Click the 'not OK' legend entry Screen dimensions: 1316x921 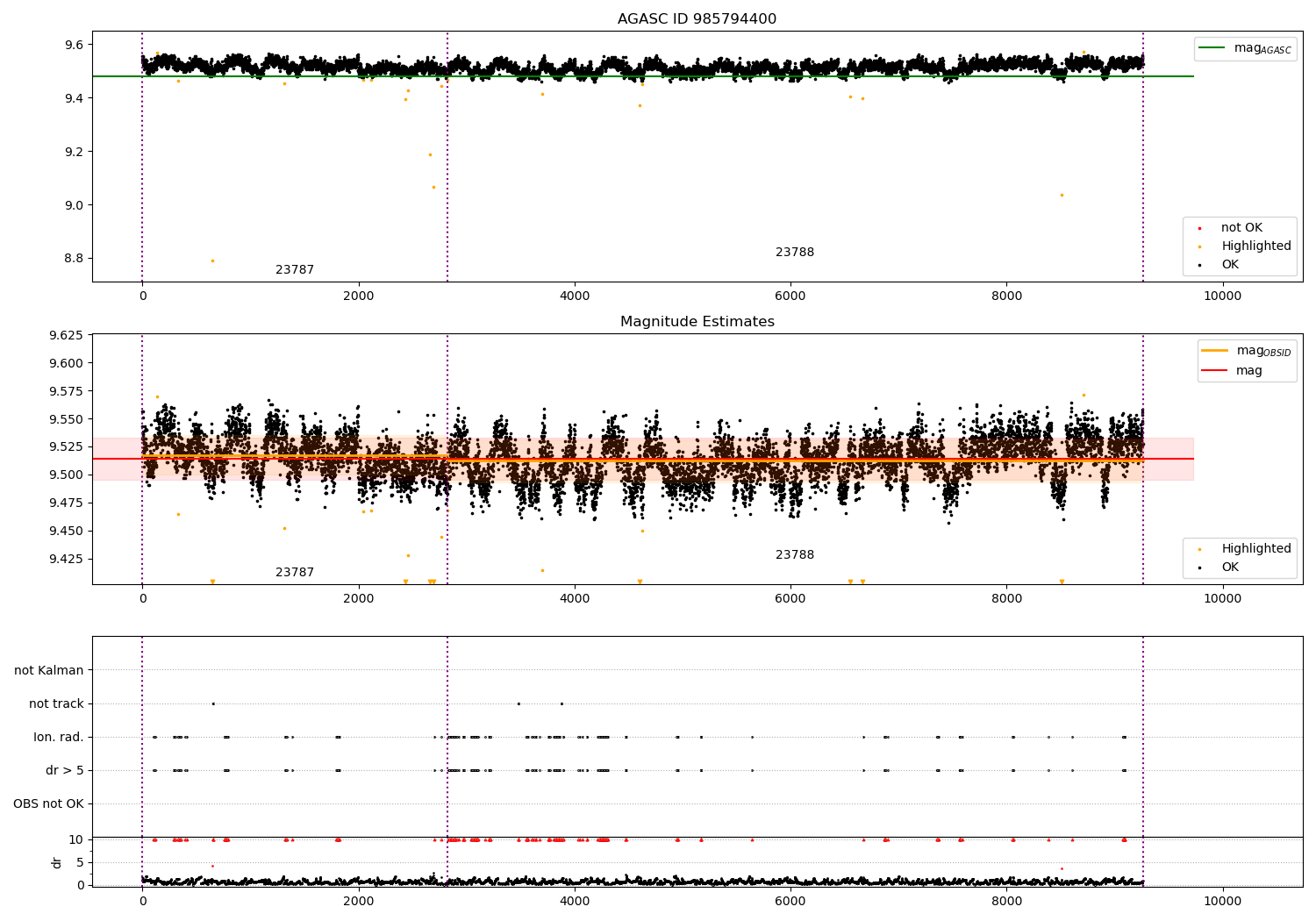[1230, 227]
